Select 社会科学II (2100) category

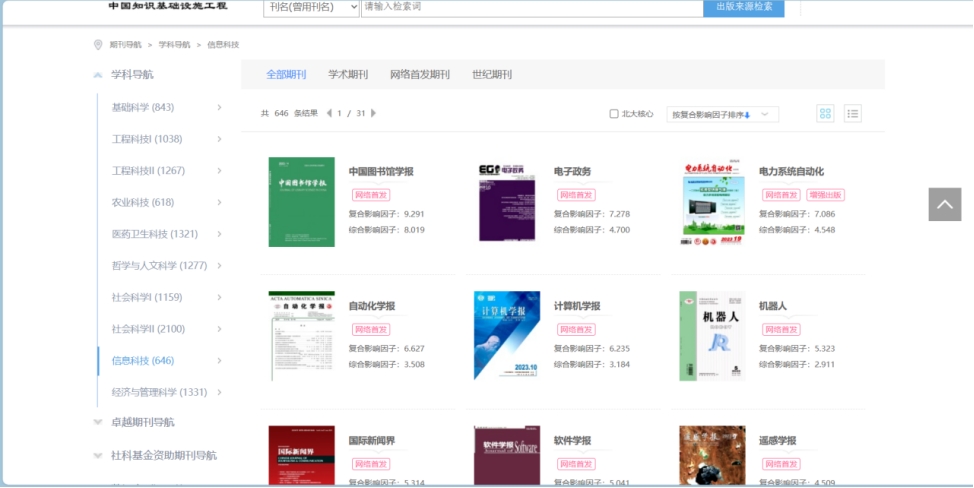point(148,329)
